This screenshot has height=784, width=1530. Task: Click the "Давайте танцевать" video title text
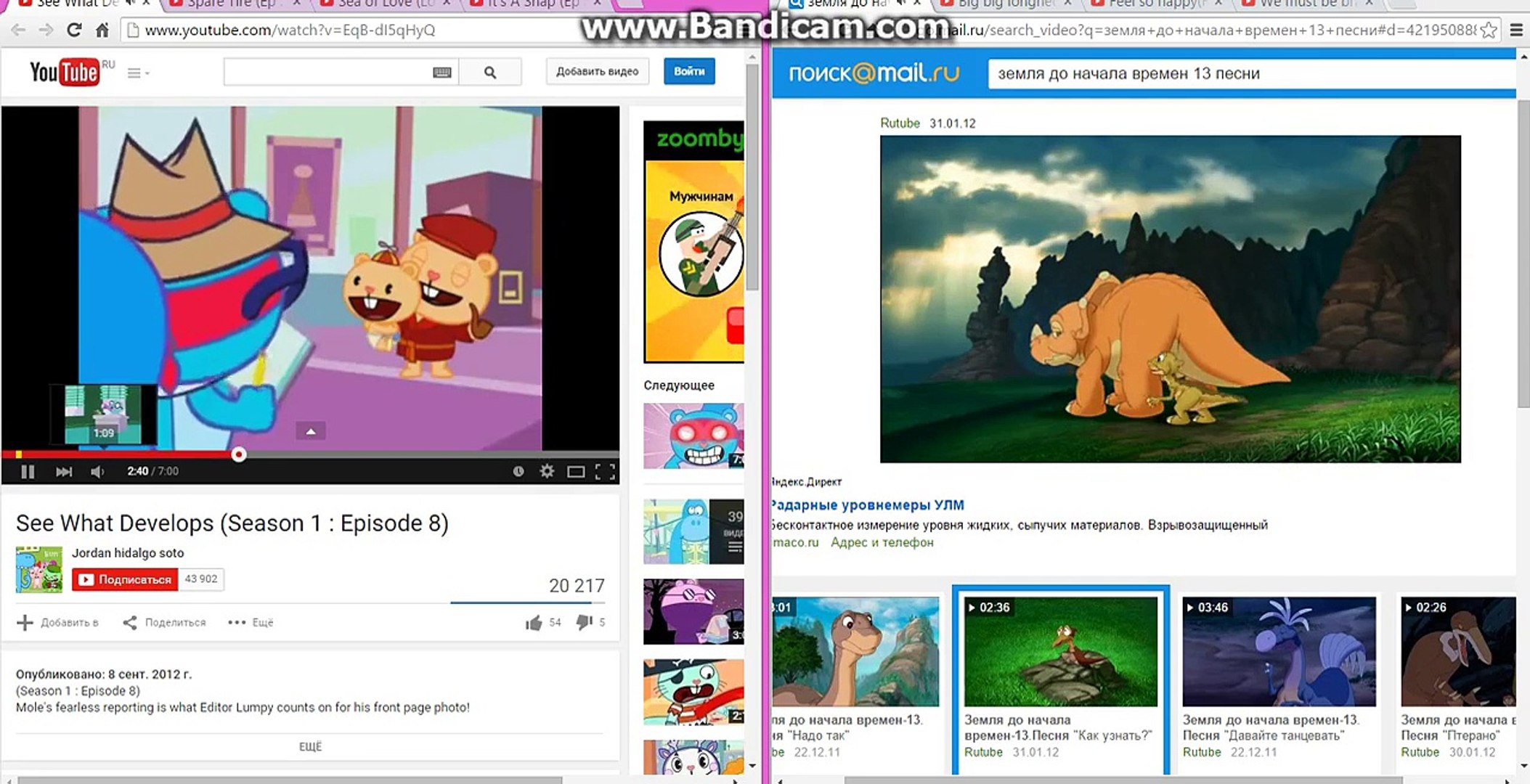pos(1271,727)
